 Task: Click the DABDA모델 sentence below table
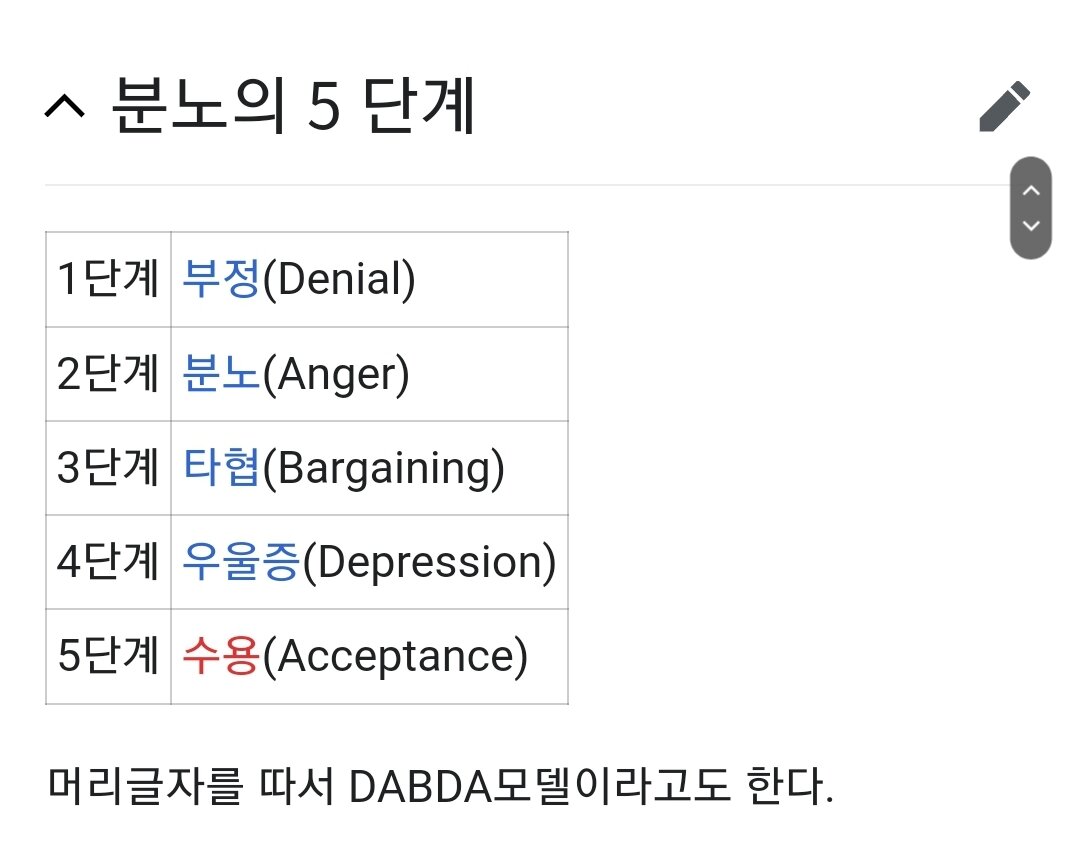coord(441,786)
